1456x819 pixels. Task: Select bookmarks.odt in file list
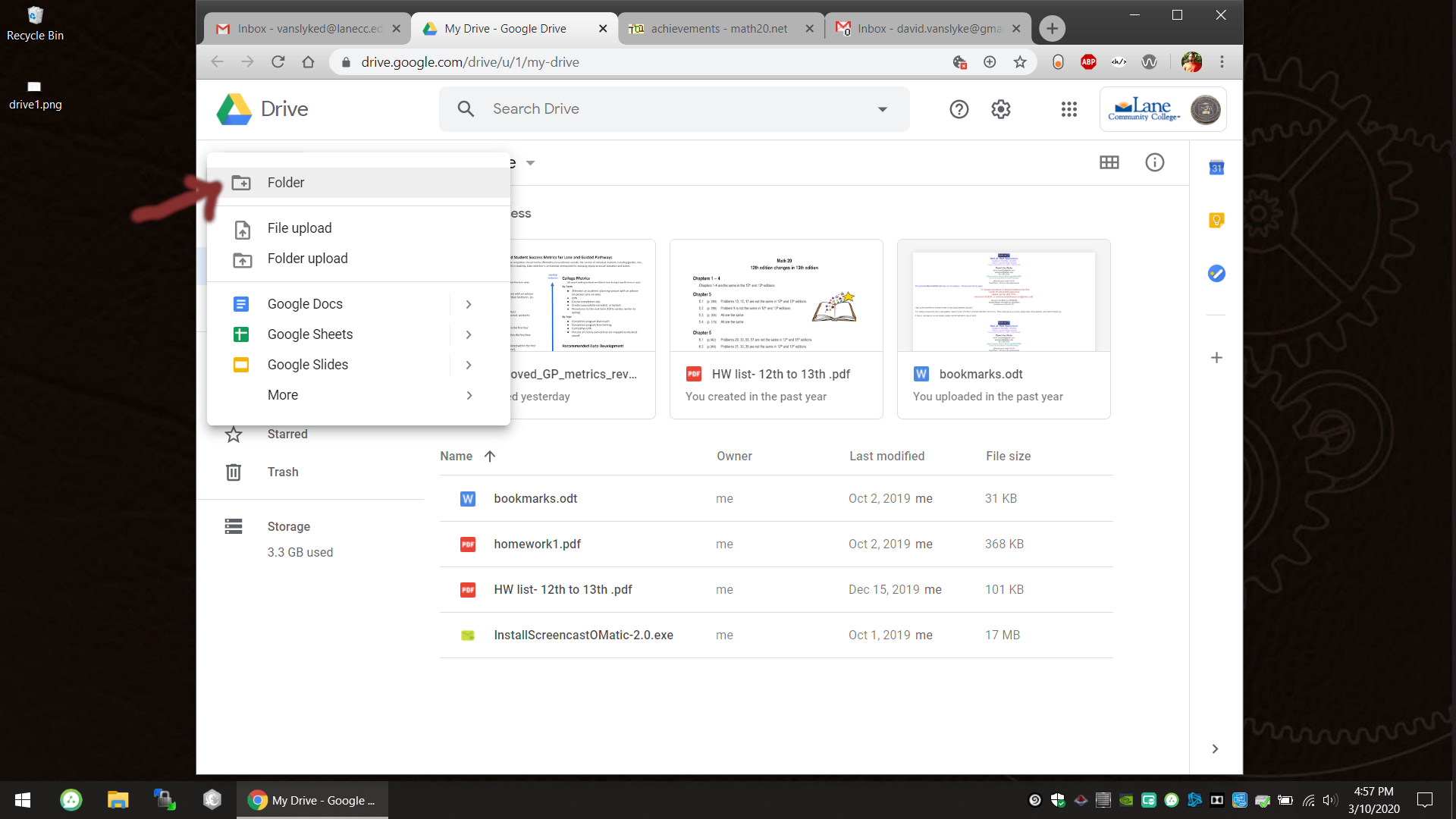click(x=777, y=499)
